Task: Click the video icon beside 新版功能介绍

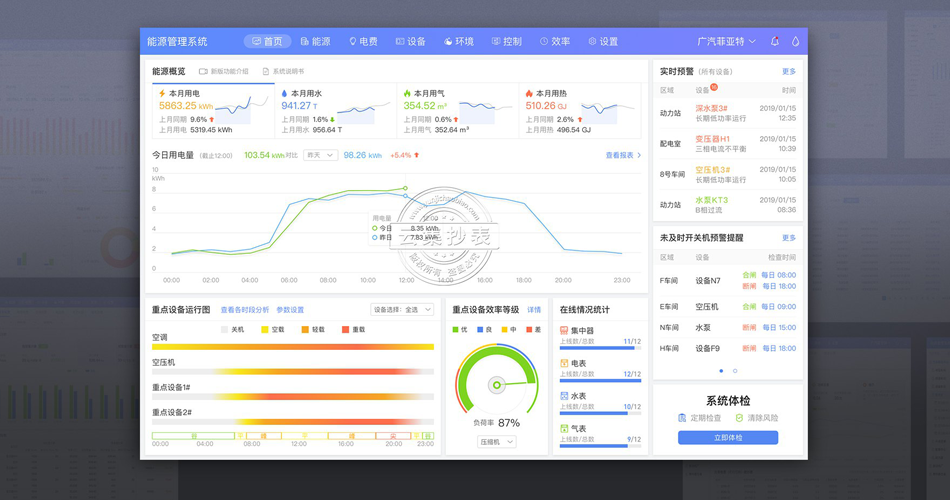Action: [x=203, y=72]
